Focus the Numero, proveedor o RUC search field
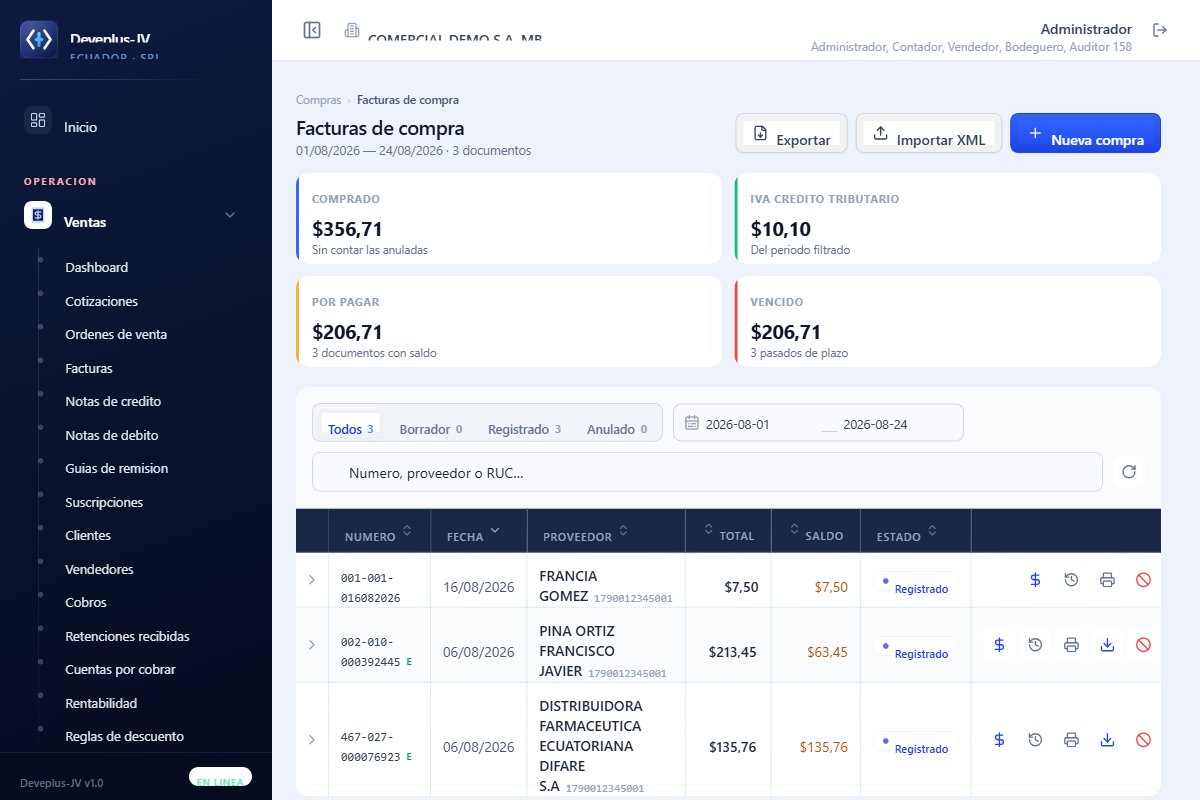Viewport: 1200px width, 800px height. pyautogui.click(x=707, y=472)
